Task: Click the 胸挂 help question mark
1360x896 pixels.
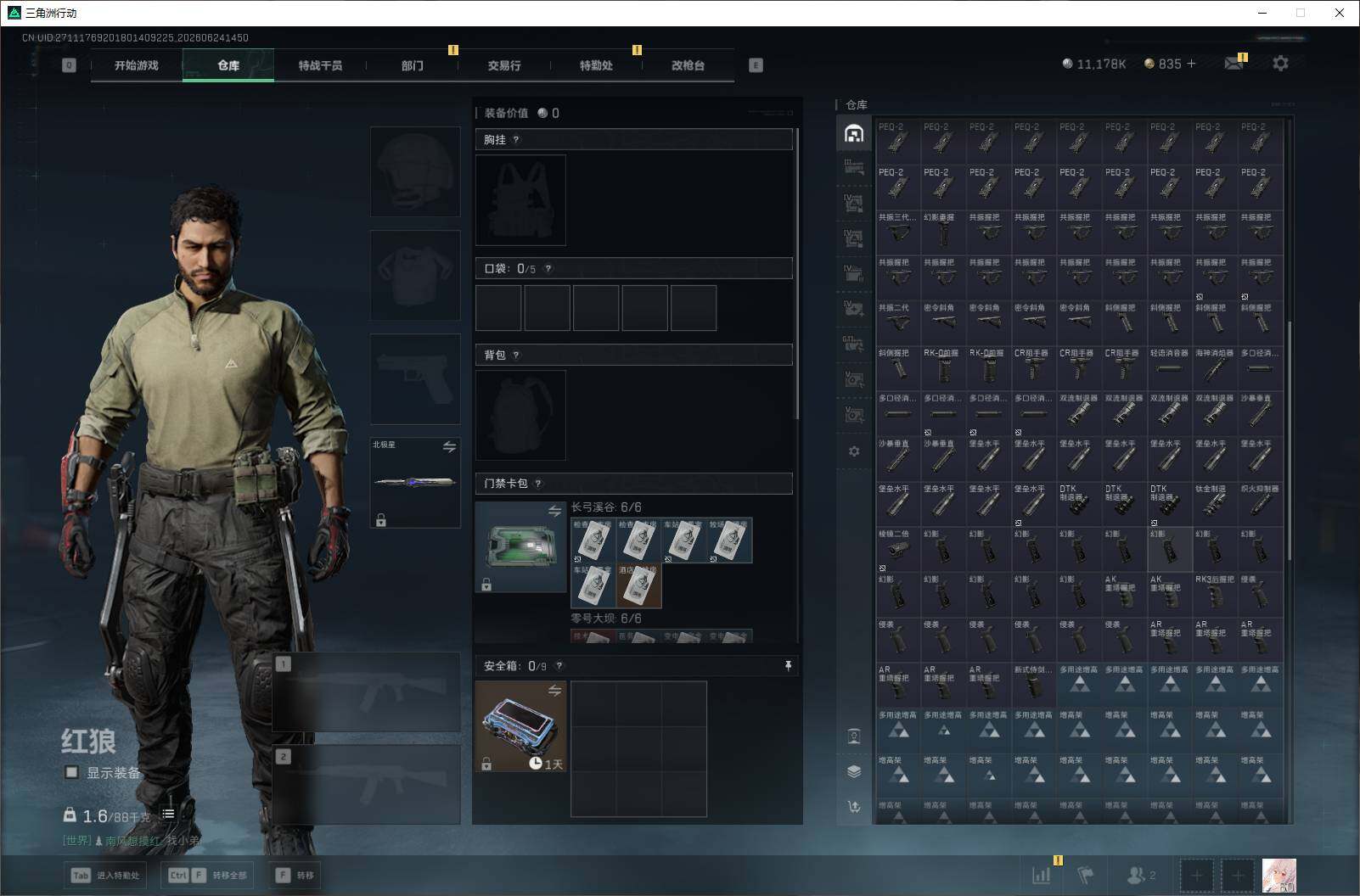Action: click(x=516, y=140)
